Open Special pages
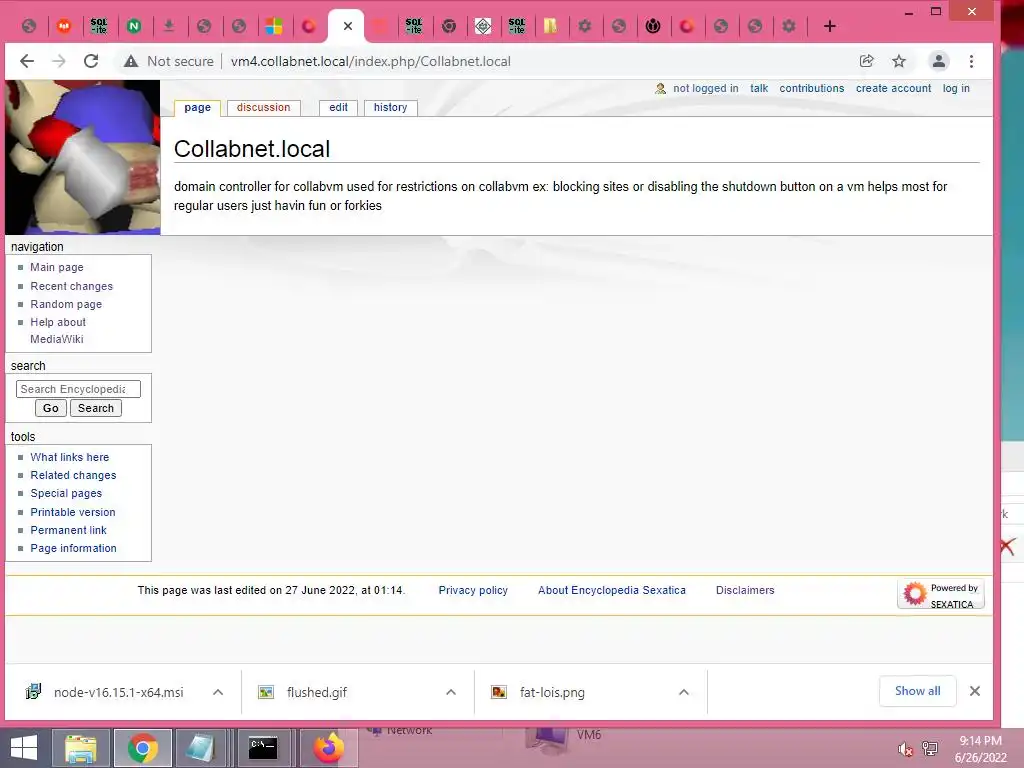Image resolution: width=1024 pixels, height=768 pixels. point(66,494)
